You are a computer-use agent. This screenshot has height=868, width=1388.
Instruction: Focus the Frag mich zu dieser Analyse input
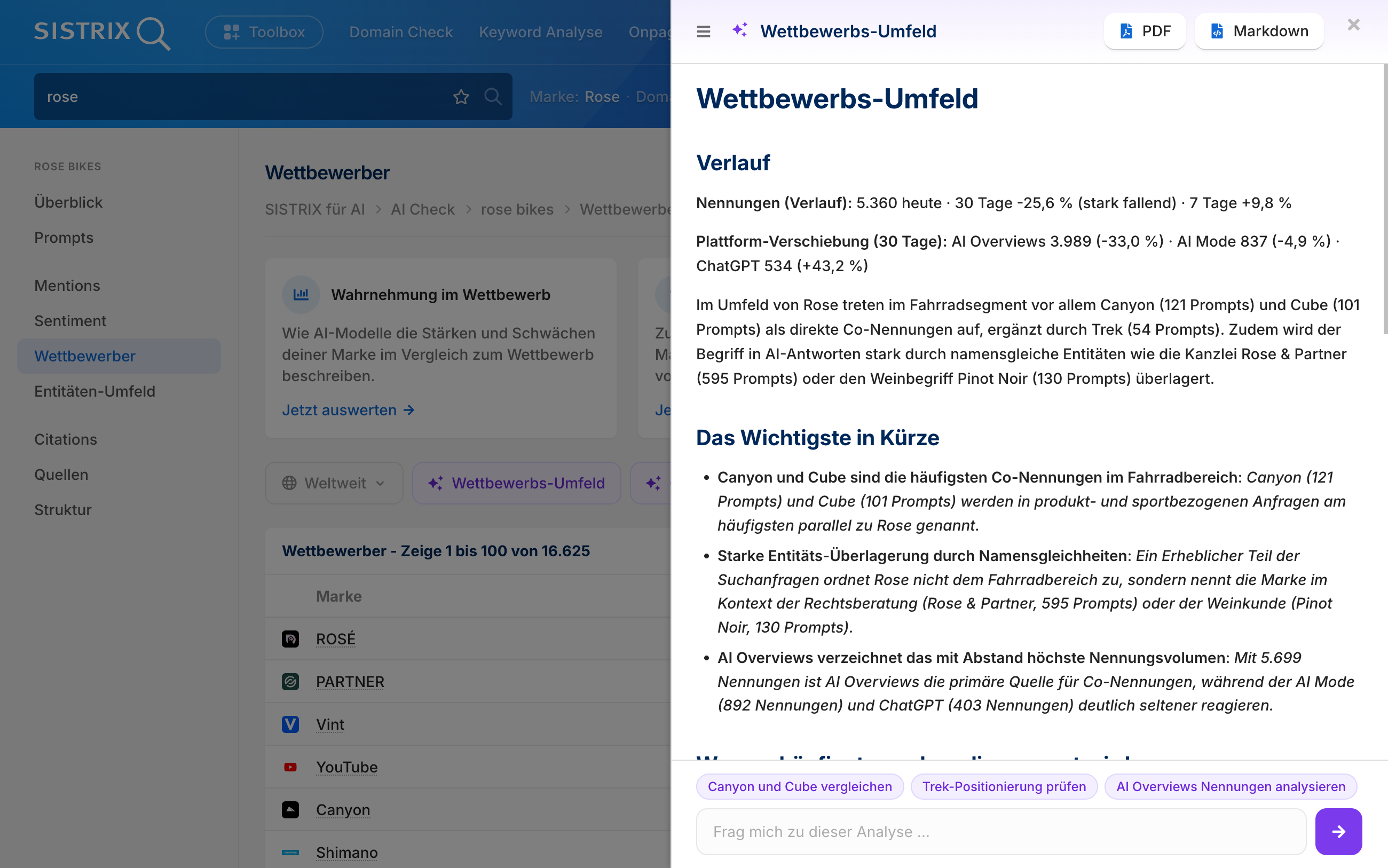[1001, 832]
